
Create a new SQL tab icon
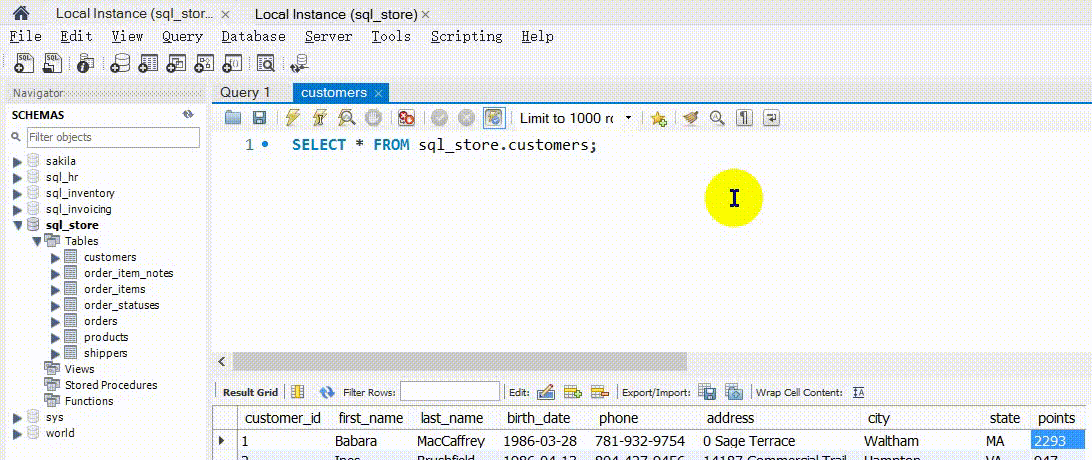(x=24, y=63)
